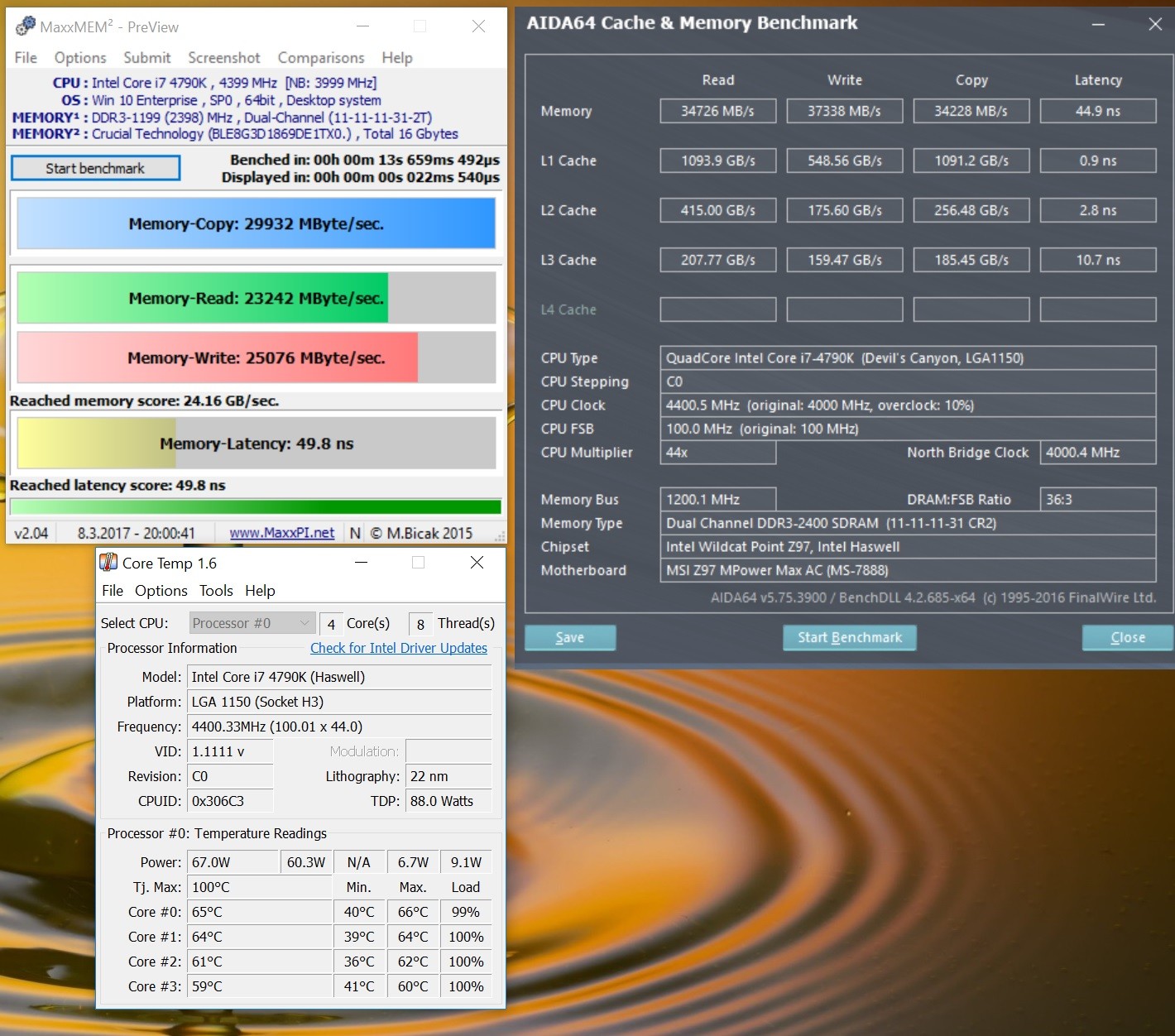Click the Memory Read value field in AIDA64
This screenshot has width=1175, height=1036.
[x=717, y=111]
